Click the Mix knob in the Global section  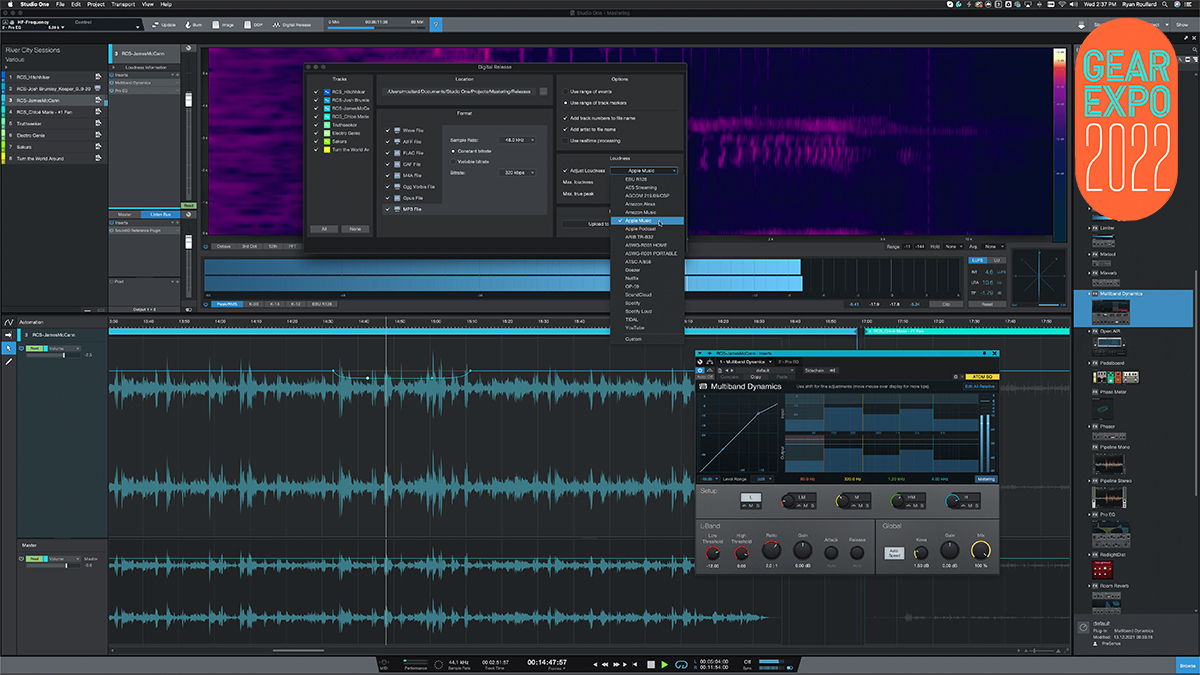point(981,550)
